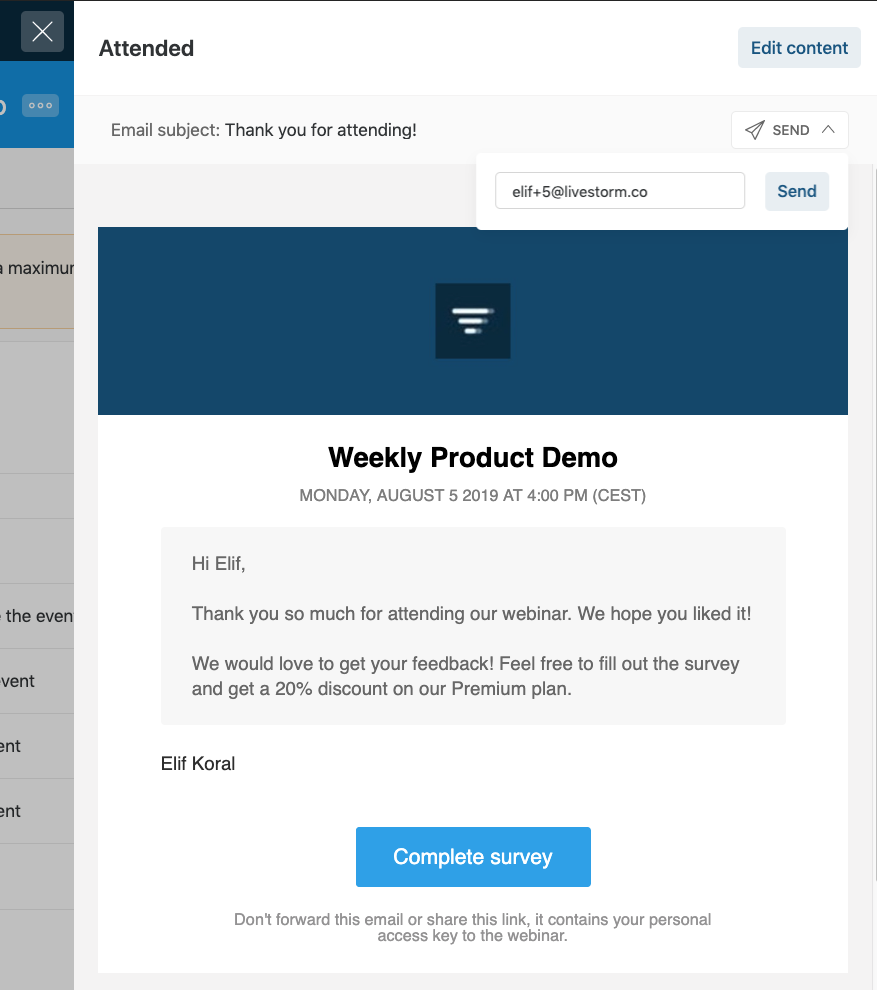Click Send beside the email address field
The width and height of the screenshot is (877, 990).
pyautogui.click(x=797, y=191)
